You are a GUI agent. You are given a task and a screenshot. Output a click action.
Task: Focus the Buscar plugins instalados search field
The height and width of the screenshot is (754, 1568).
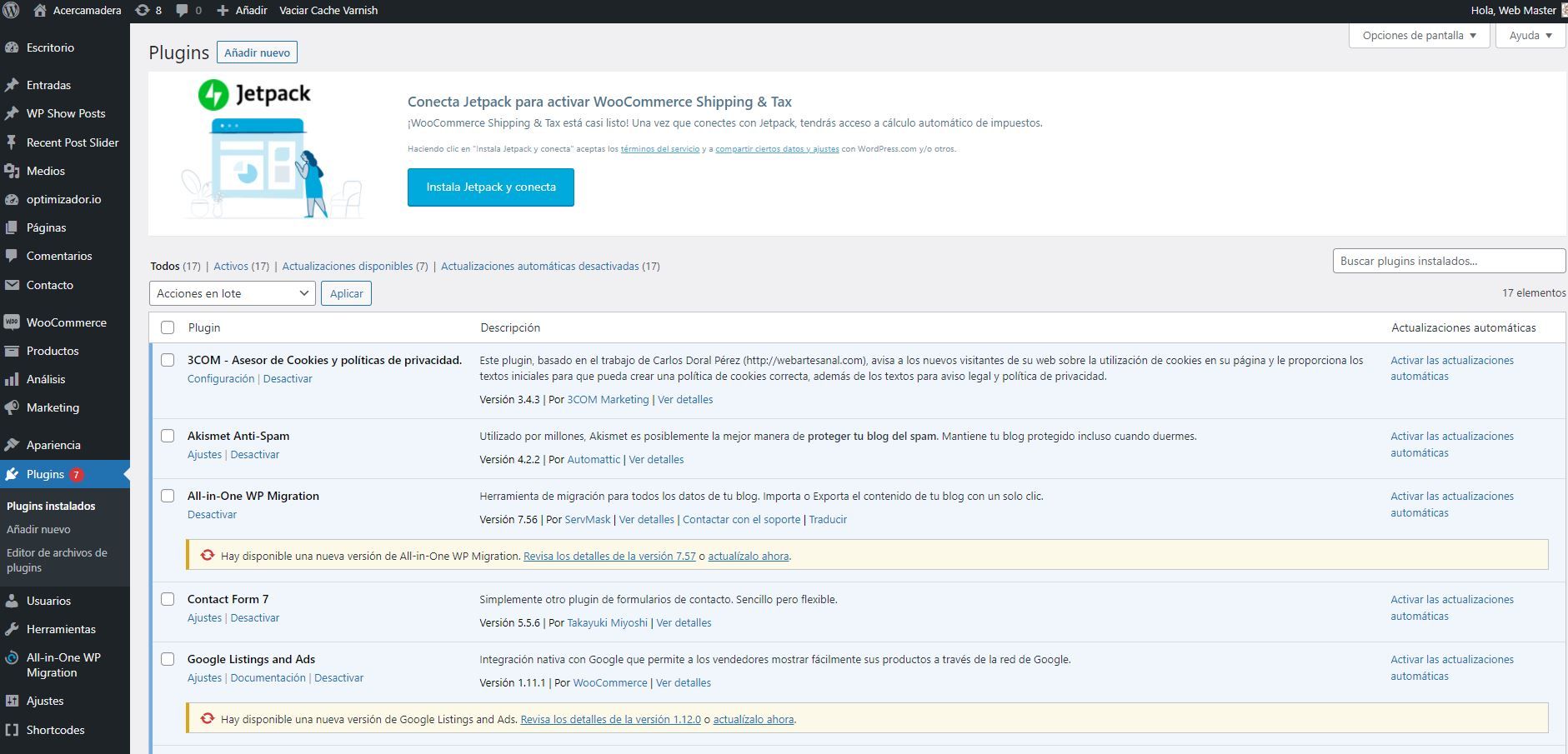click(x=1449, y=261)
